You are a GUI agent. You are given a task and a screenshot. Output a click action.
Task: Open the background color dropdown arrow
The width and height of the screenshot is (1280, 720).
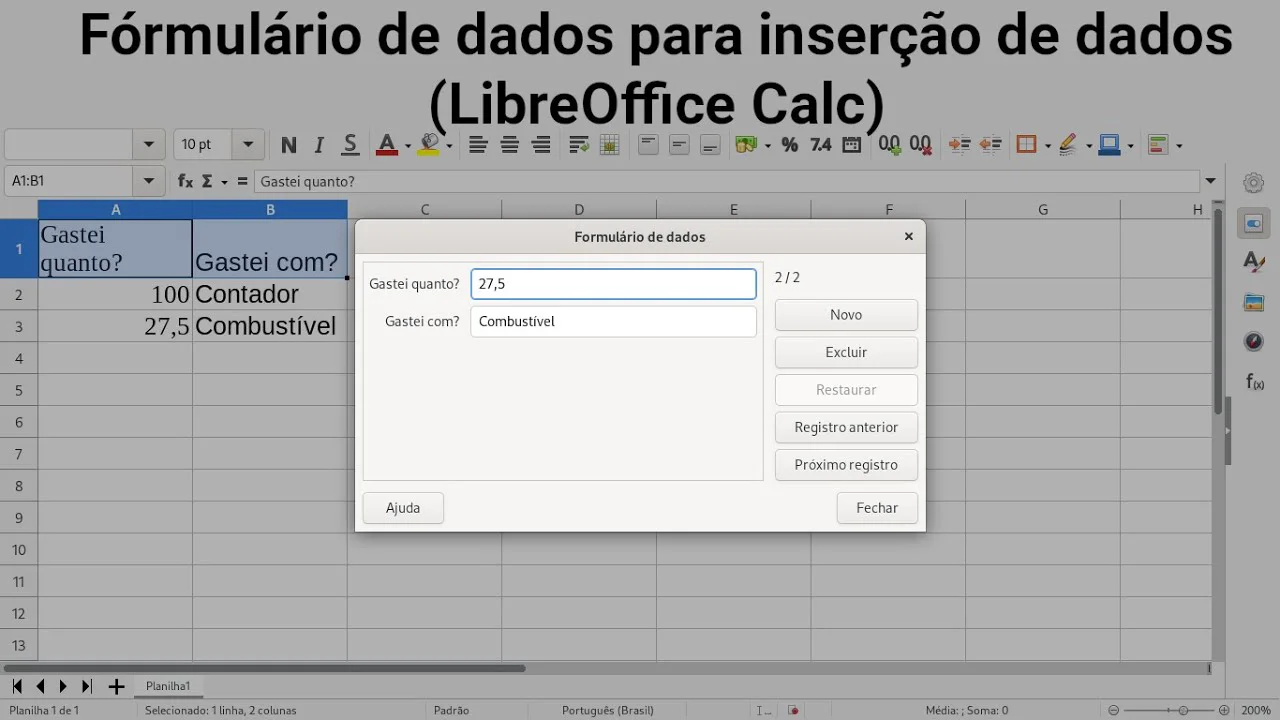click(449, 146)
